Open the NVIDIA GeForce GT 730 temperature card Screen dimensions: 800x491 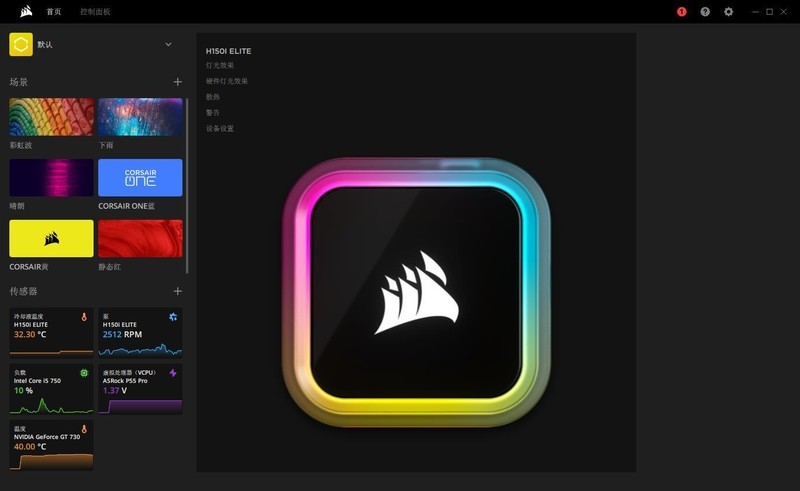(52, 445)
